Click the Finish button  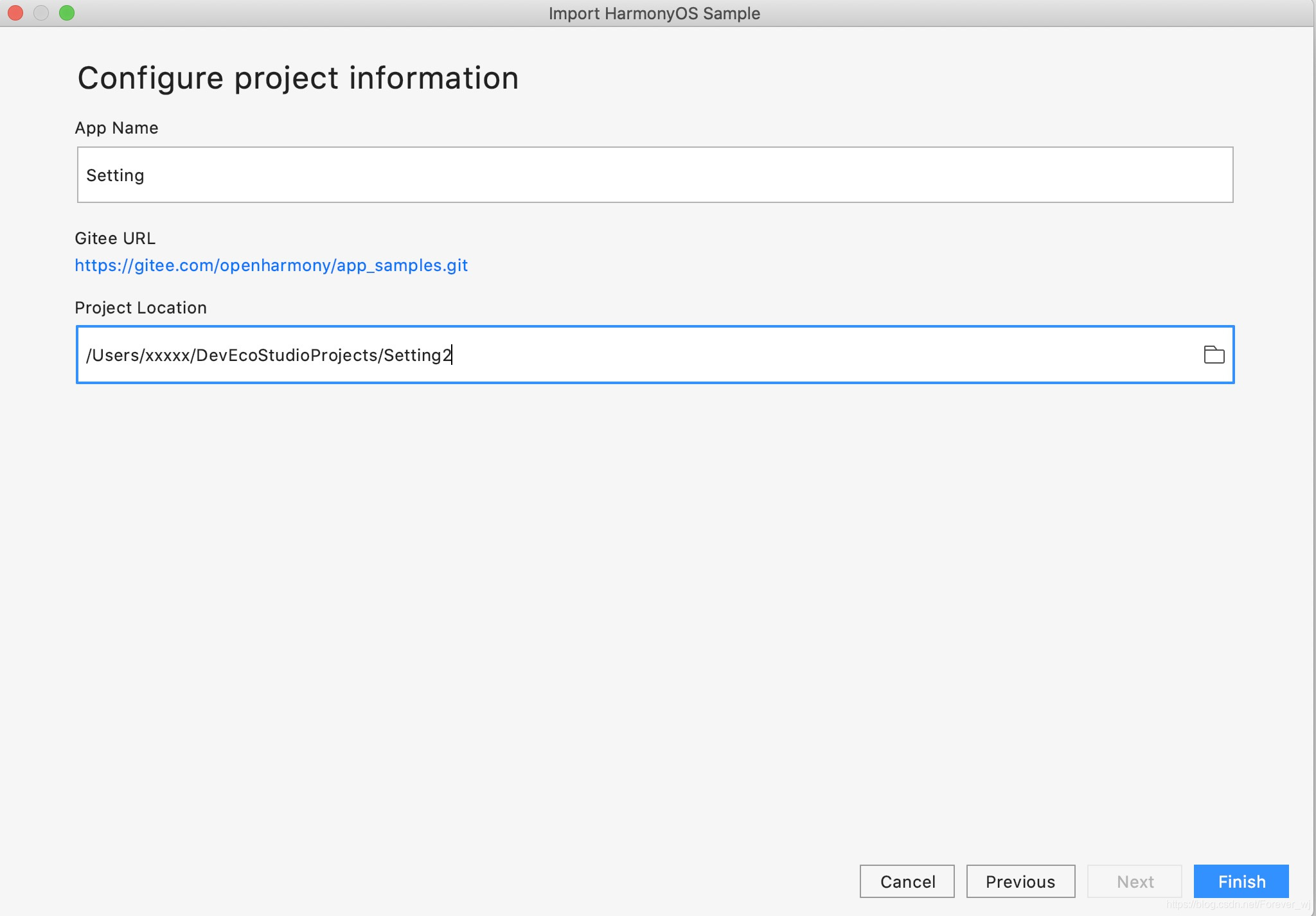[x=1241, y=881]
